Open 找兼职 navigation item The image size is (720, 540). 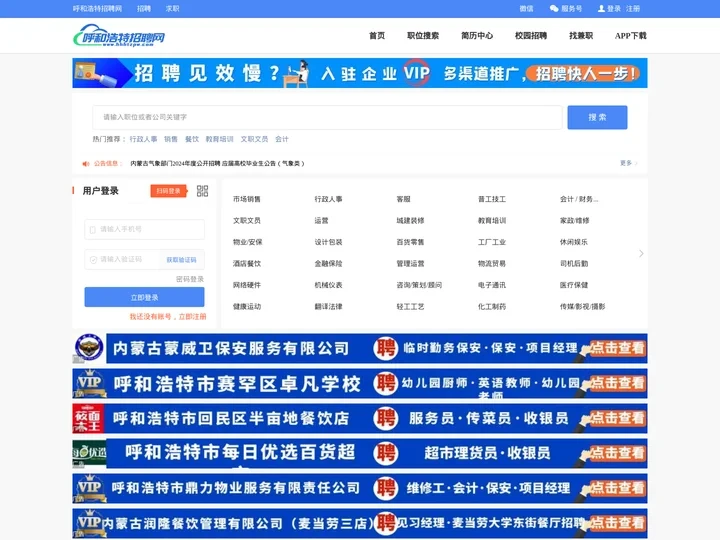click(x=581, y=35)
